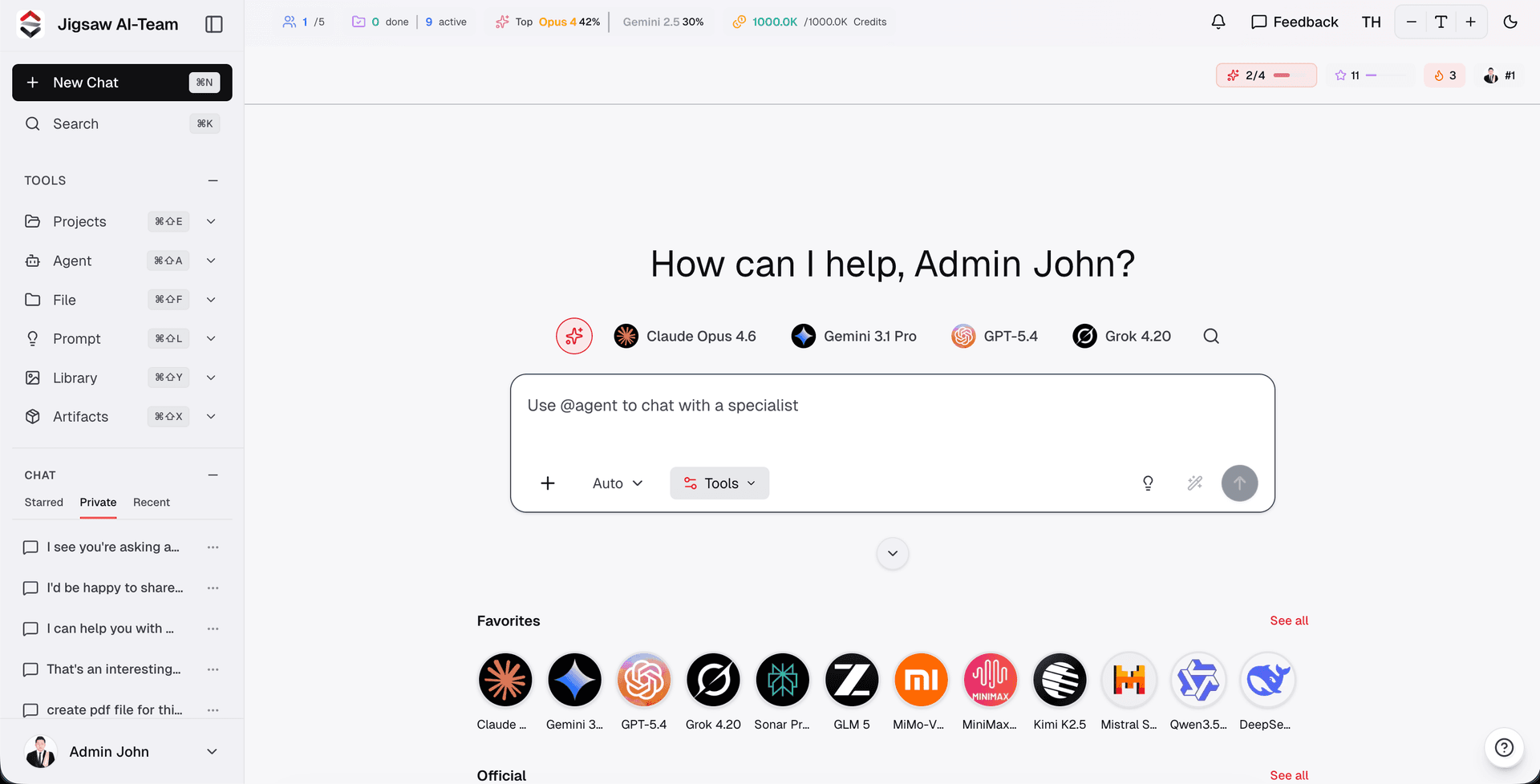
Task: Expand the Agent chevron
Action: pyautogui.click(x=211, y=261)
